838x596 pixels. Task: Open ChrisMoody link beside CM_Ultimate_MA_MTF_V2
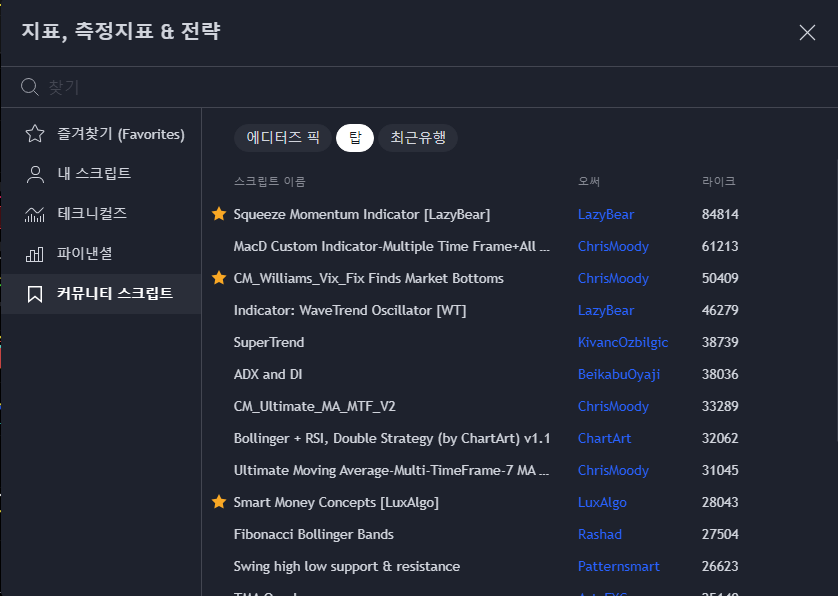coord(613,406)
